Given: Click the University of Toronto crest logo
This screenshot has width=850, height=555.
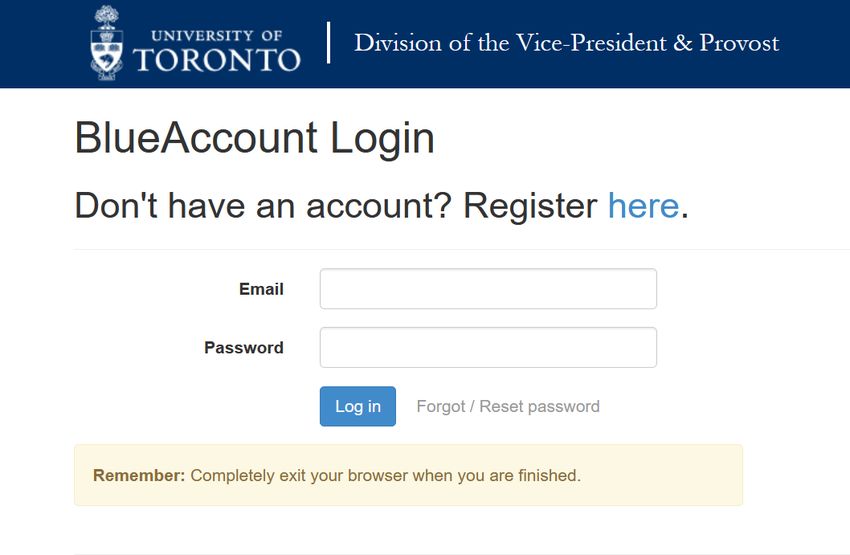Looking at the screenshot, I should coord(107,43).
